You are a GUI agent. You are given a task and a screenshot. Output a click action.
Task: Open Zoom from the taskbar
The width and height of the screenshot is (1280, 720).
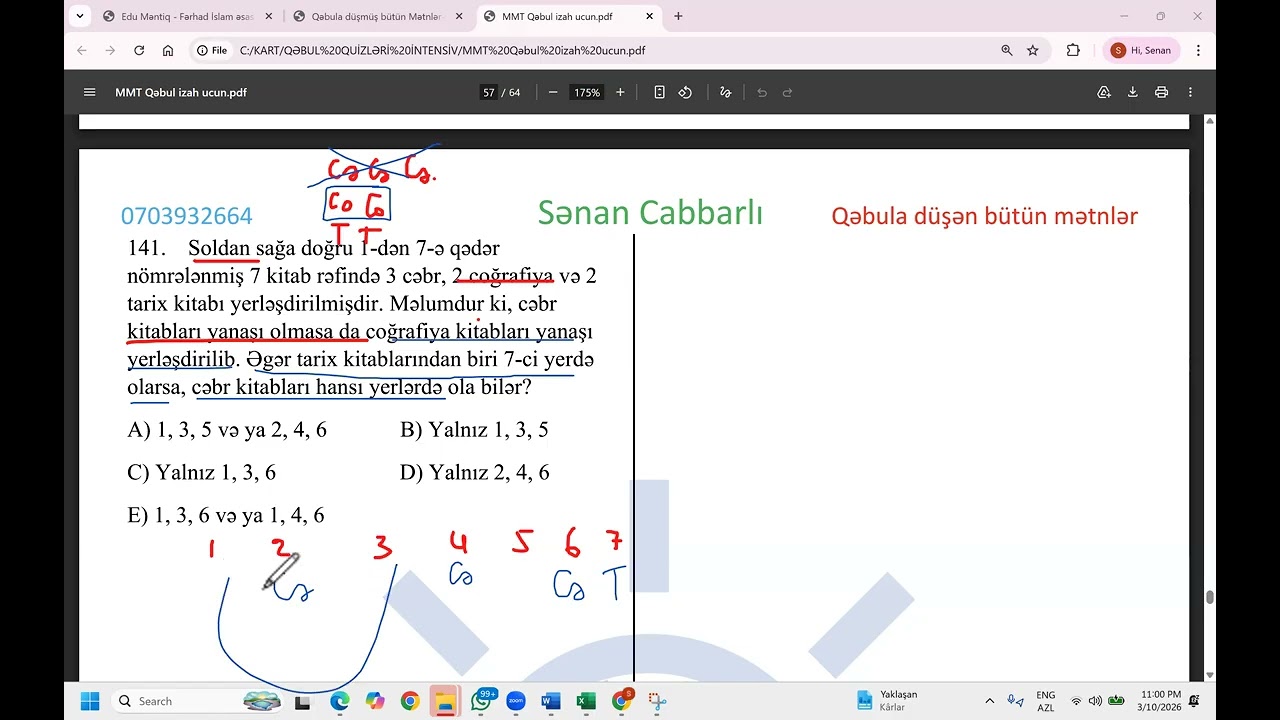[x=516, y=701]
